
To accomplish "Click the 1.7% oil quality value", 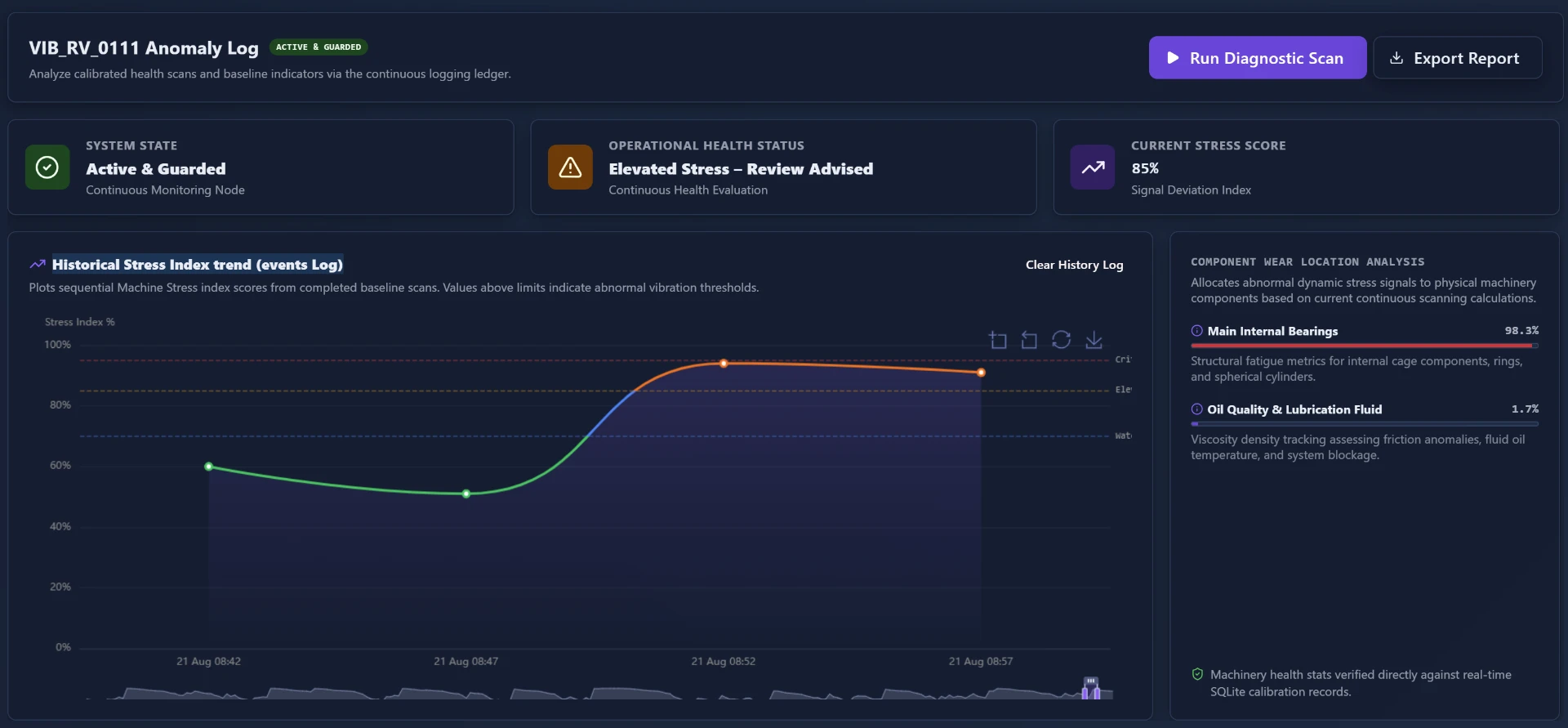I will (x=1526, y=409).
